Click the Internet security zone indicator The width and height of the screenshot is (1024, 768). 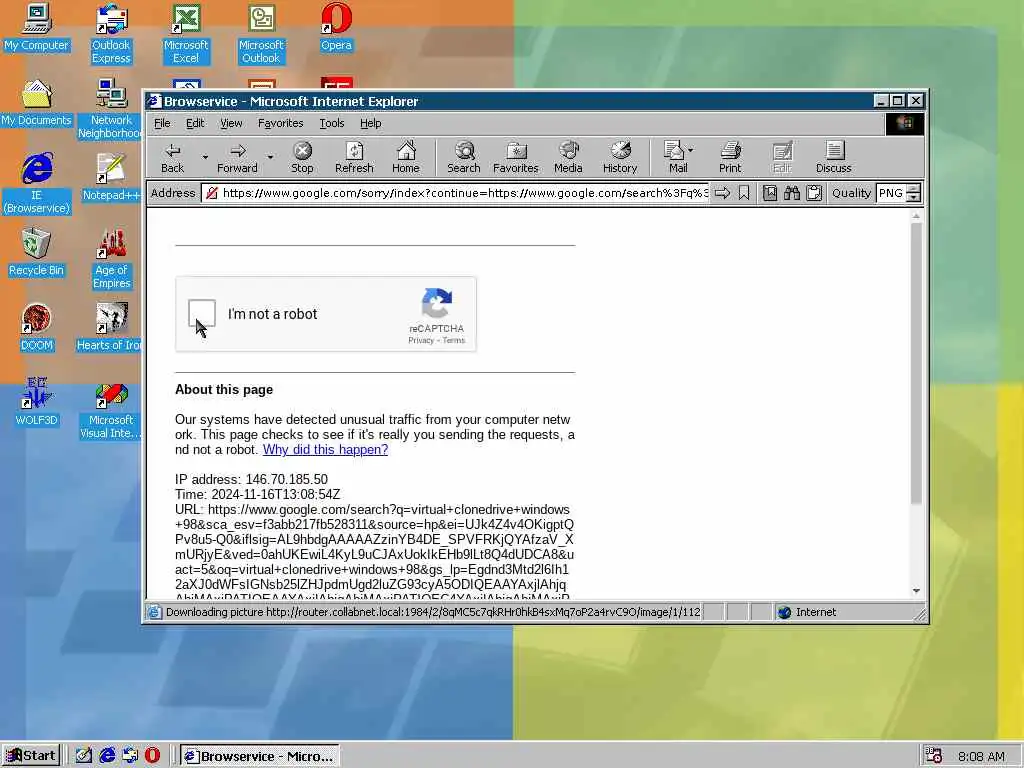click(x=807, y=612)
